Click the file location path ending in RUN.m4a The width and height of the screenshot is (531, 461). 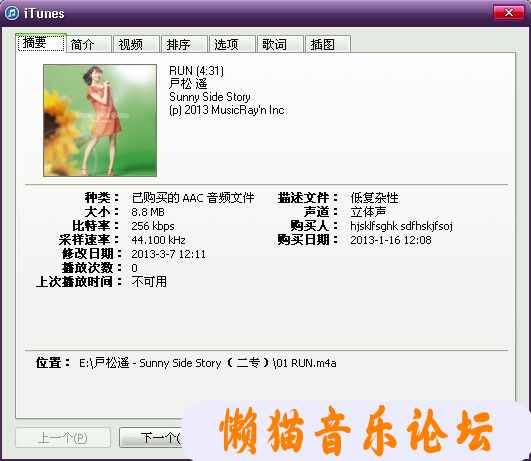click(x=208, y=363)
